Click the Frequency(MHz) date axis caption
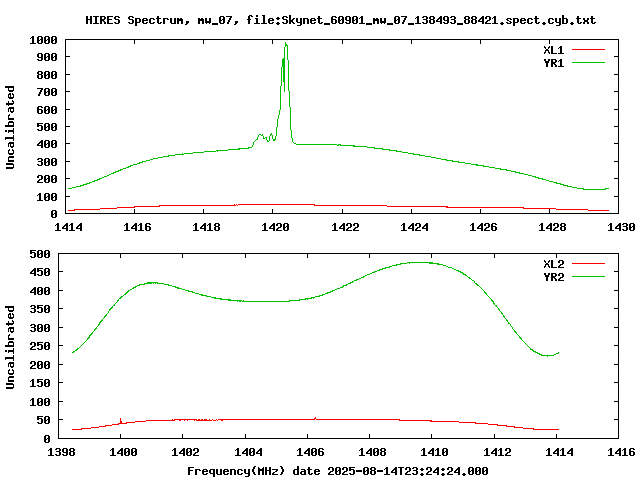The image size is (640, 480). [338, 471]
